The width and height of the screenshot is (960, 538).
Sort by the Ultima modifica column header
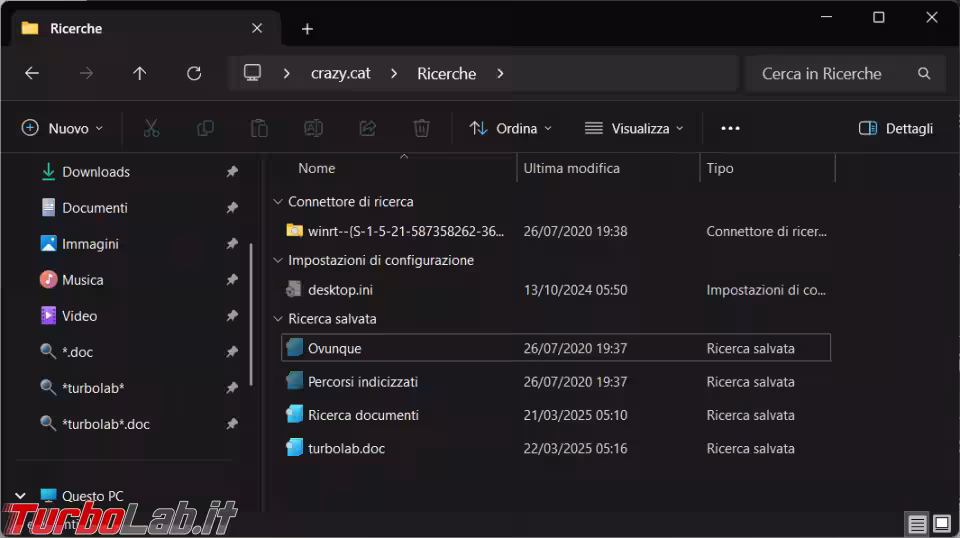[x=571, y=168]
